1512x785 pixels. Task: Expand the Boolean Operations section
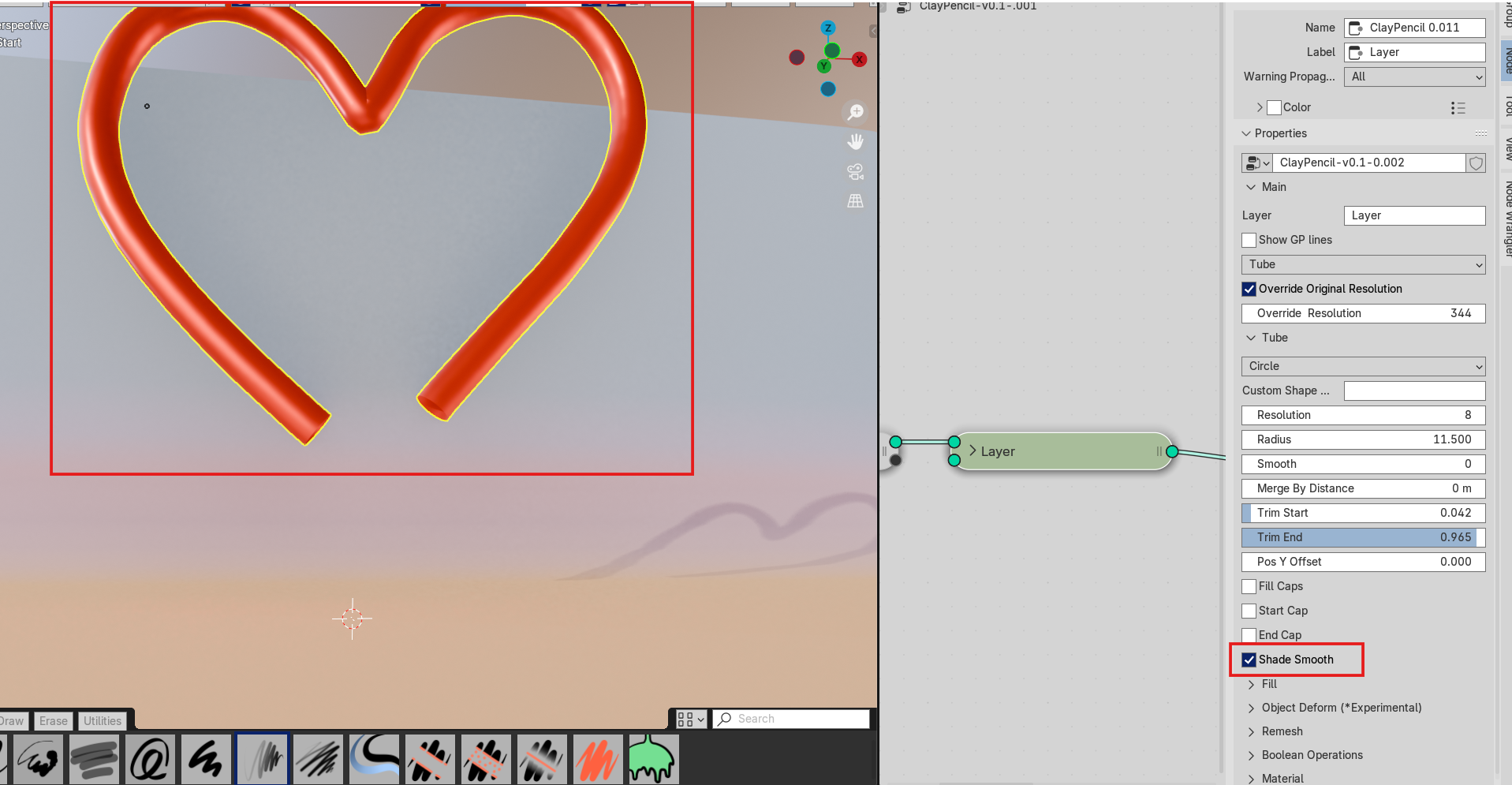1251,755
